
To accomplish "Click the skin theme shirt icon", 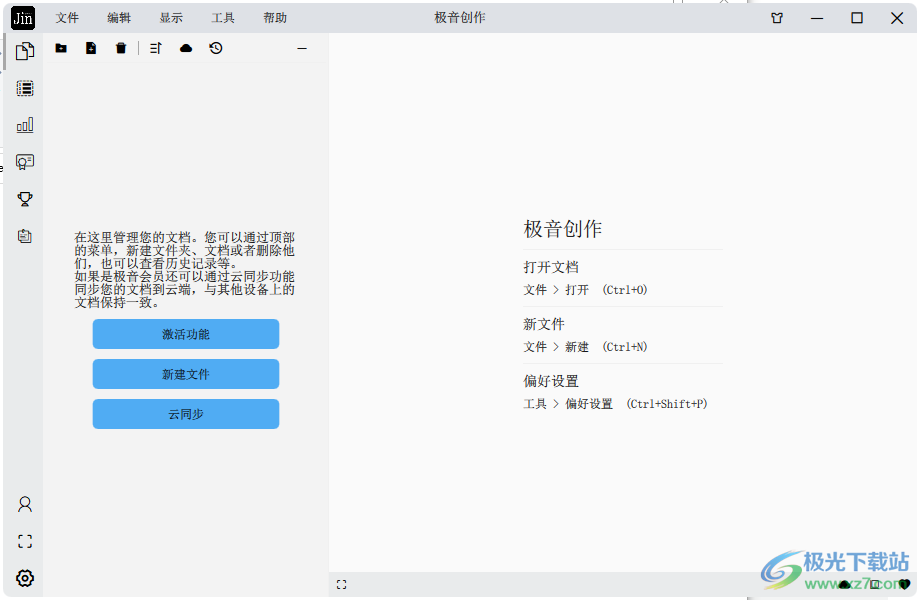I will [777, 18].
